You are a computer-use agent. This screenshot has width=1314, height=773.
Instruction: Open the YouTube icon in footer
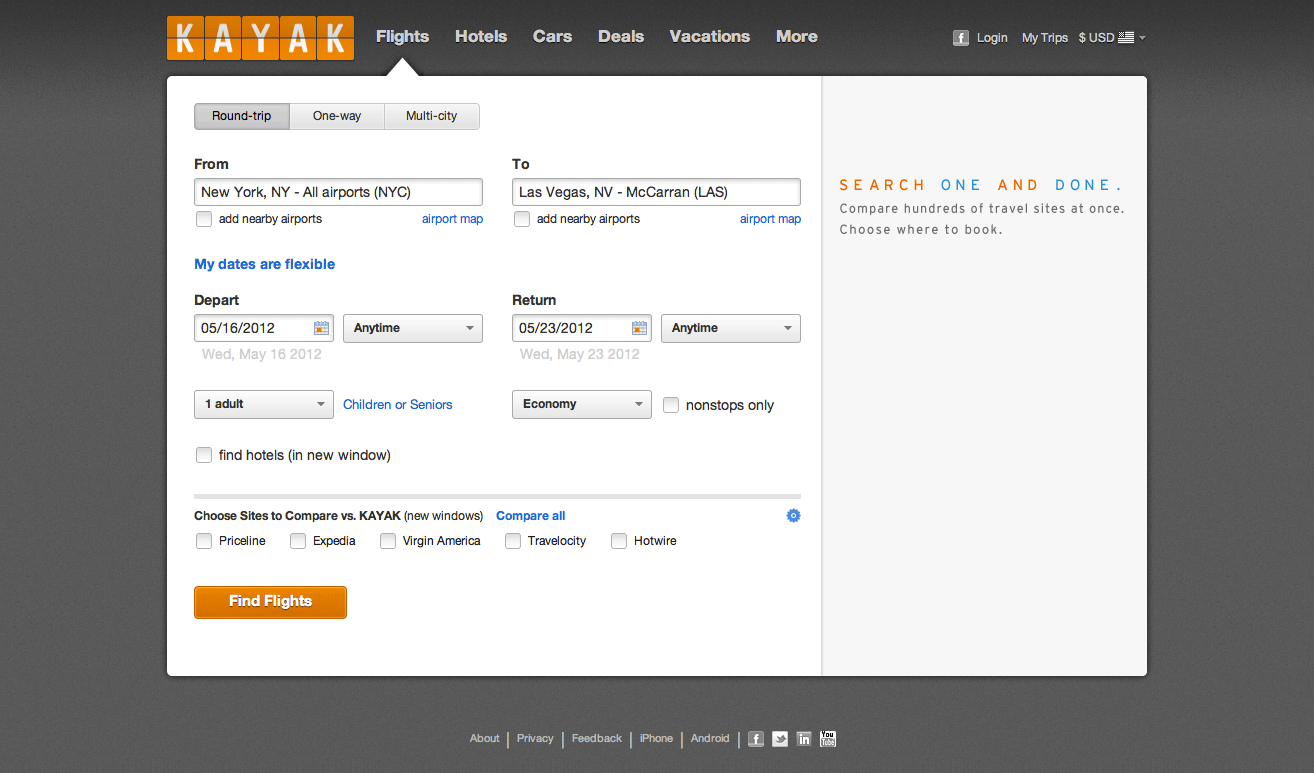[828, 739]
